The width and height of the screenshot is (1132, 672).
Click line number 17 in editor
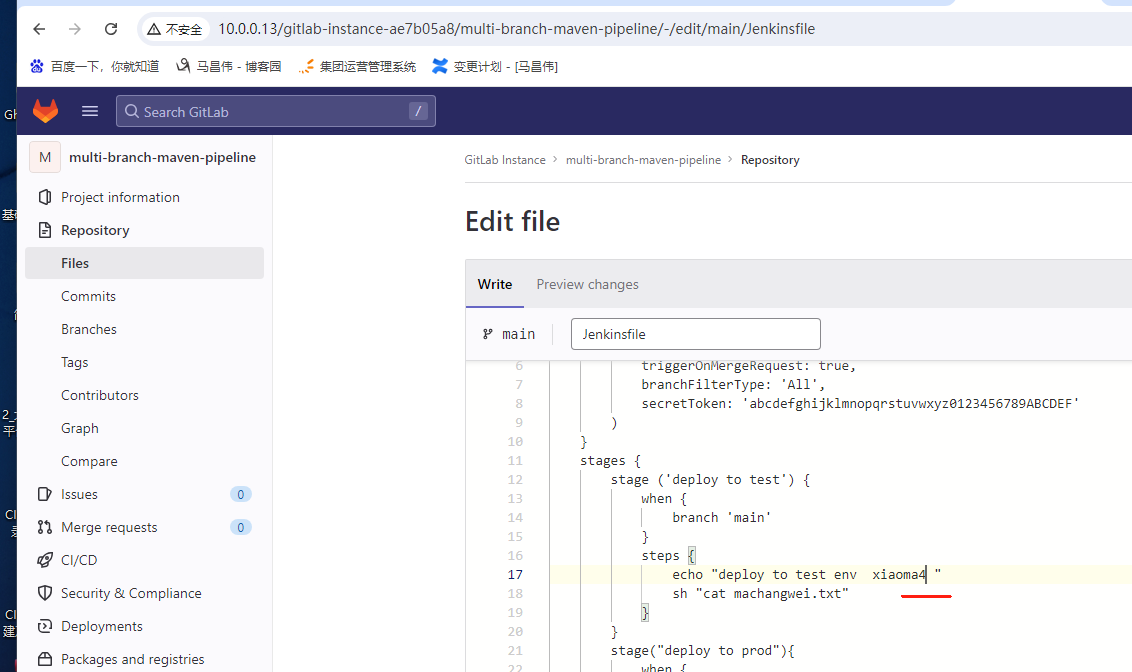coord(515,575)
